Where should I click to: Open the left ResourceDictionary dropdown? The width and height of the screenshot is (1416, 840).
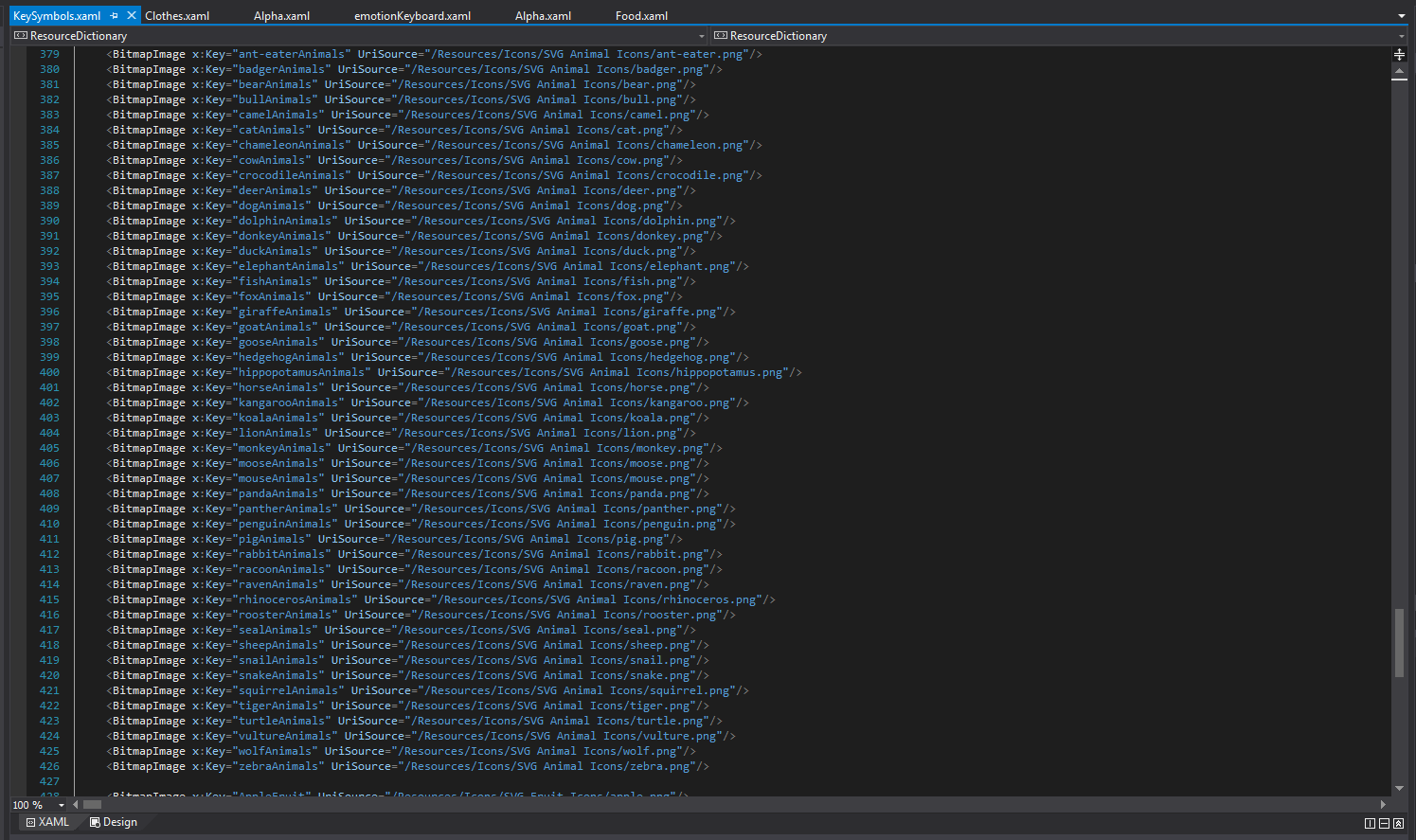coord(701,36)
